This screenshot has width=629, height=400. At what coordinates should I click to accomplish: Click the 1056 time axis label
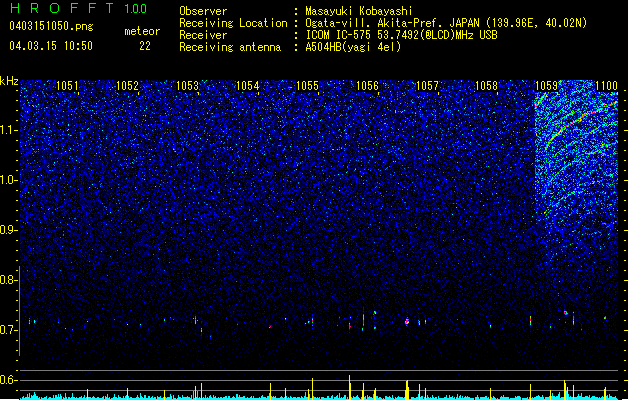(x=367, y=86)
